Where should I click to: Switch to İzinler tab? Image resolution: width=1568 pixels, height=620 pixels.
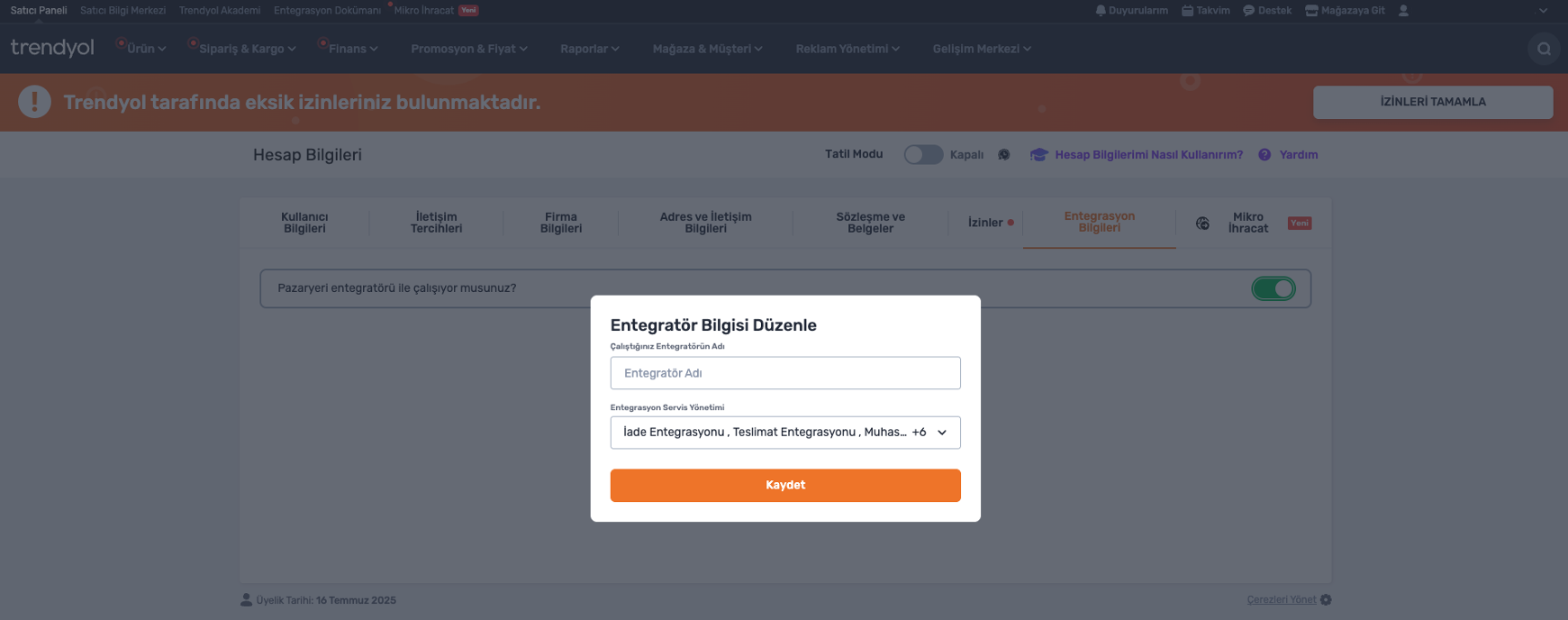coord(986,223)
